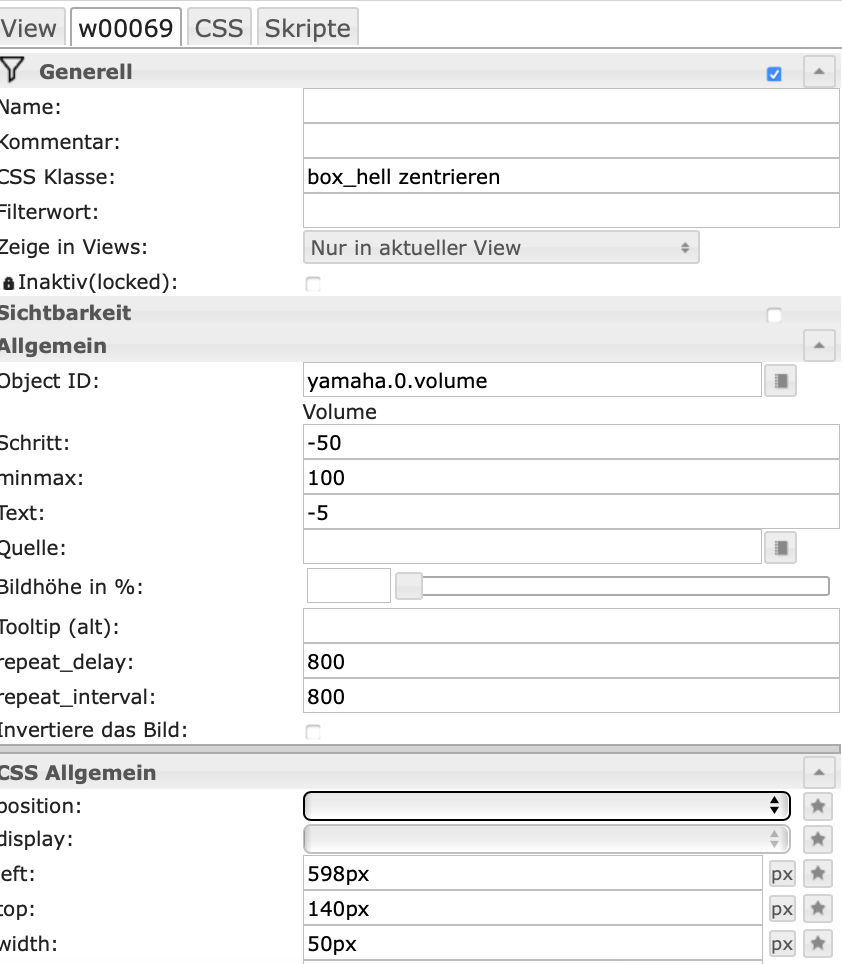Uncheck the Generell section checkbox

point(774,74)
